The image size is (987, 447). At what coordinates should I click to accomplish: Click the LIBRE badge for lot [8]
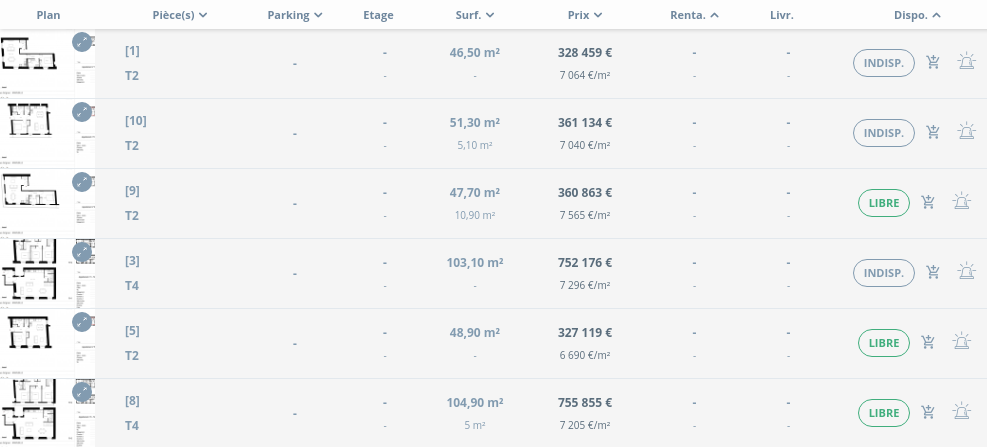884,413
